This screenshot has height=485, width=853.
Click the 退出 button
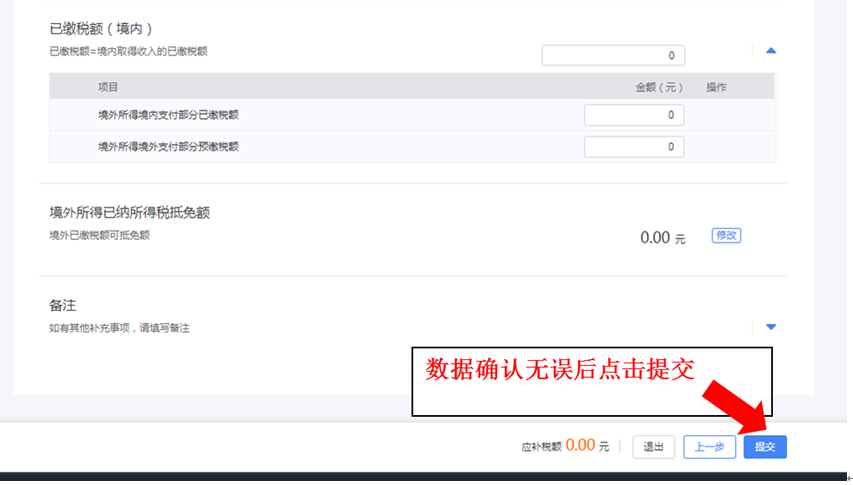tap(653, 447)
